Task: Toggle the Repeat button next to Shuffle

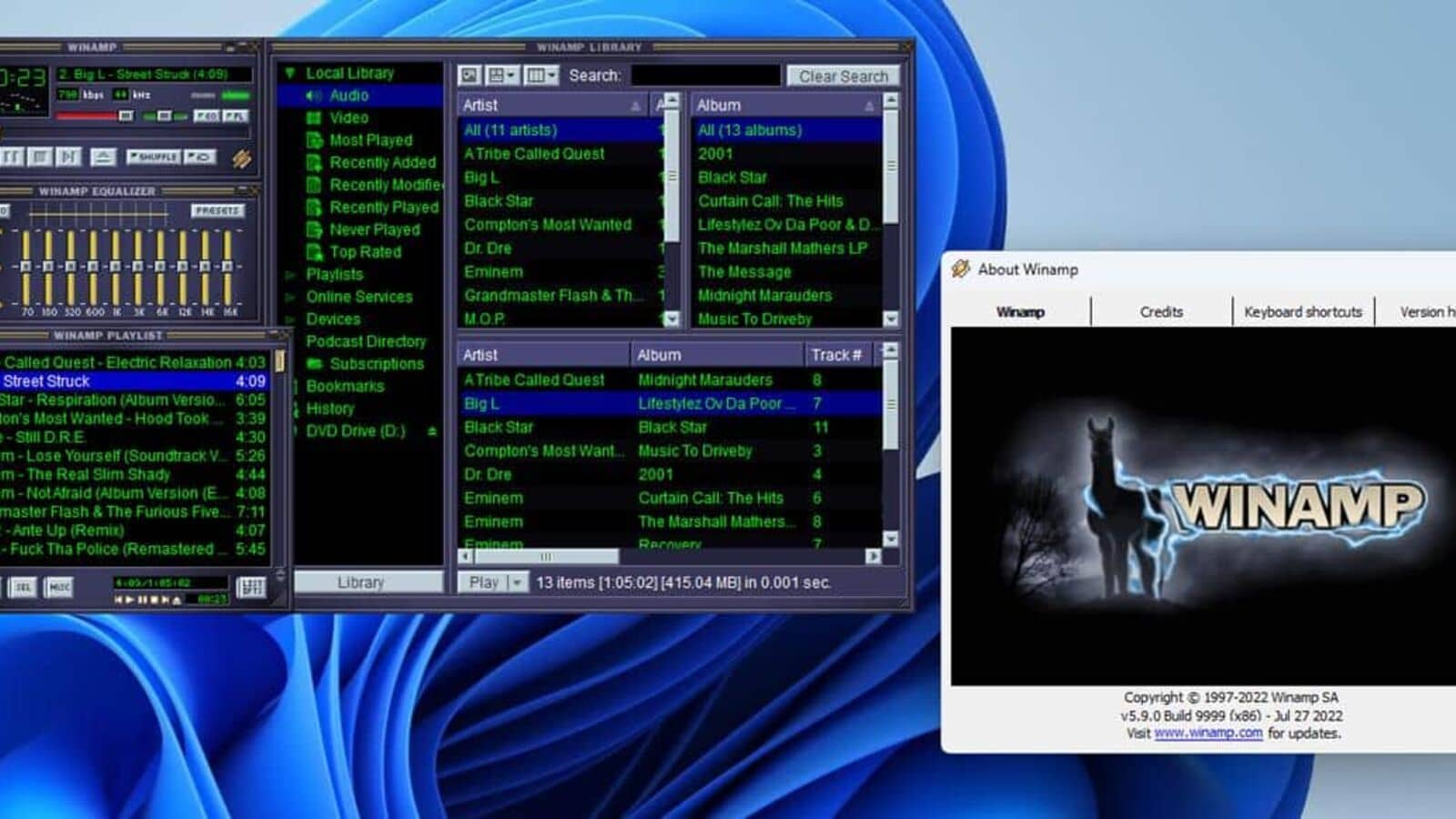Action: (199, 157)
